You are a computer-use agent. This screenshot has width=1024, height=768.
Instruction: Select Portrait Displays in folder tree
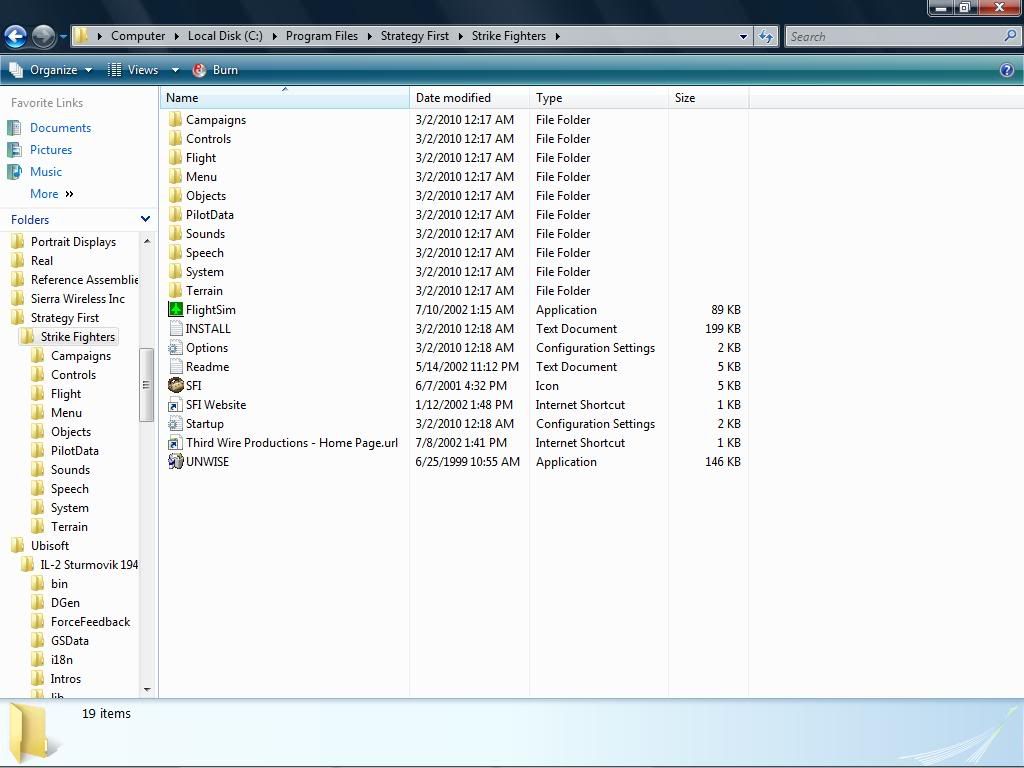tap(73, 242)
